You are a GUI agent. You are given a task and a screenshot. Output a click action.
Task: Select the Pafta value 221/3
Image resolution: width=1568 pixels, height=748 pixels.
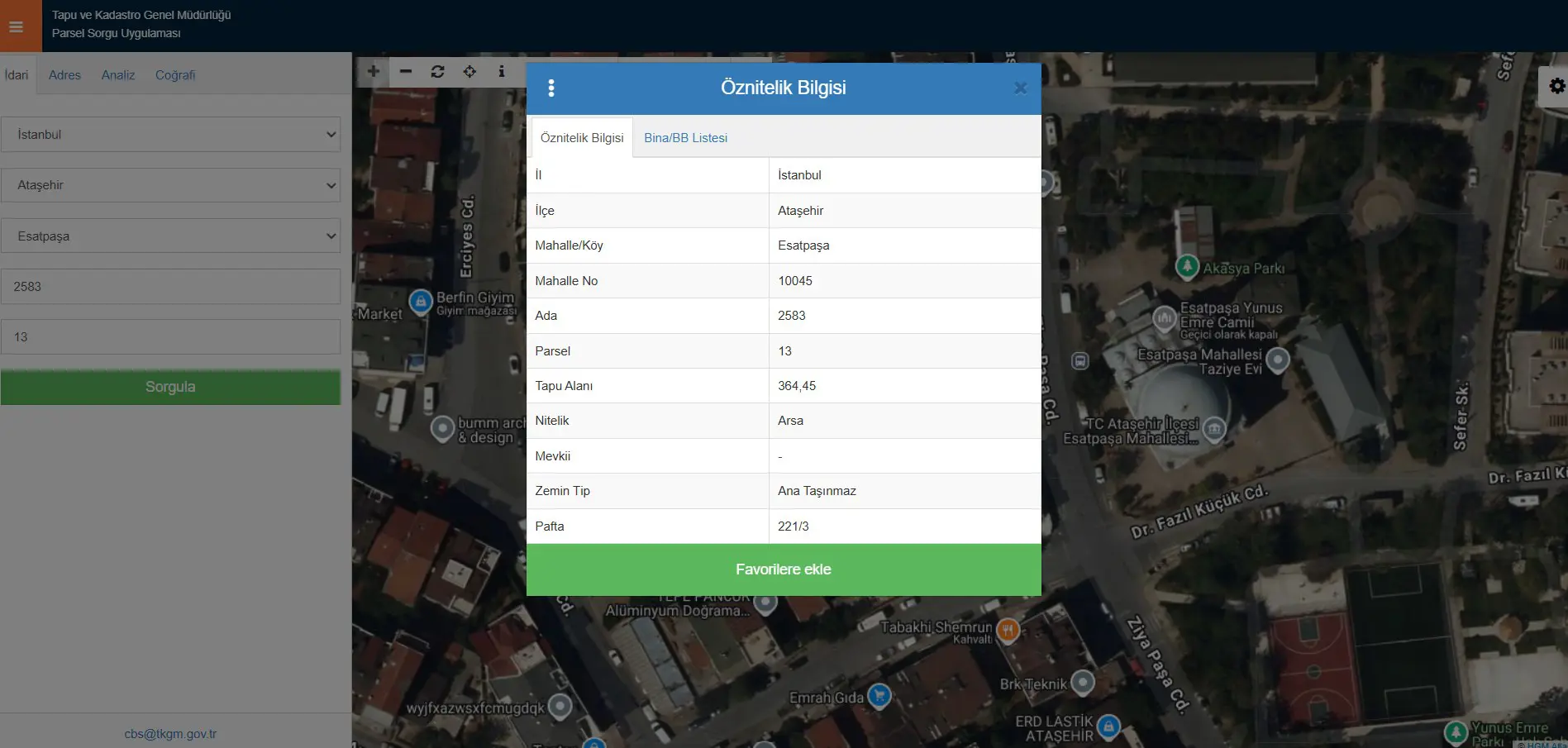tap(794, 526)
